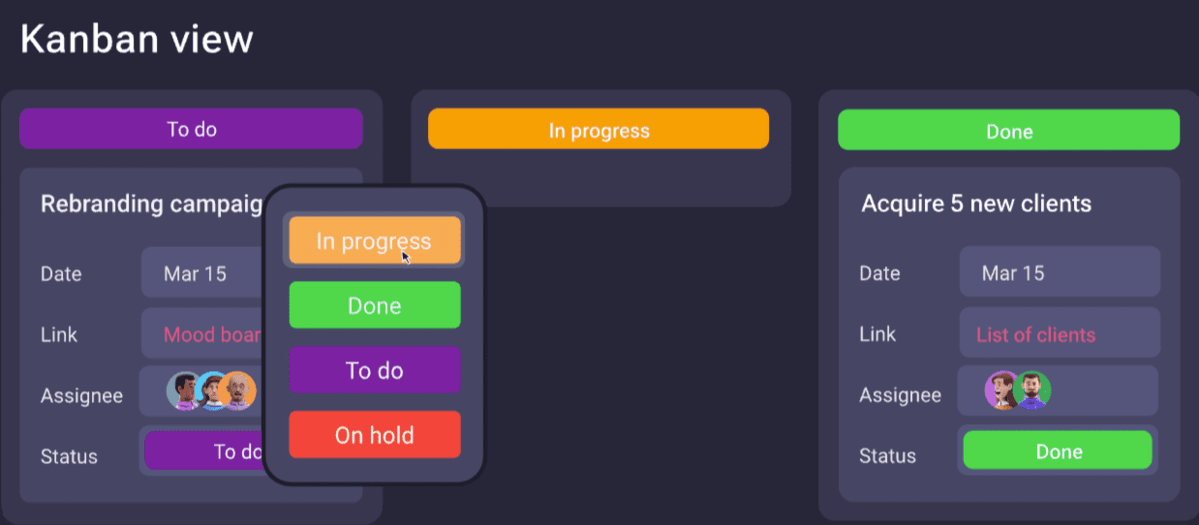Set status to On hold
Viewport: 1199px width, 525px height.
click(374, 435)
